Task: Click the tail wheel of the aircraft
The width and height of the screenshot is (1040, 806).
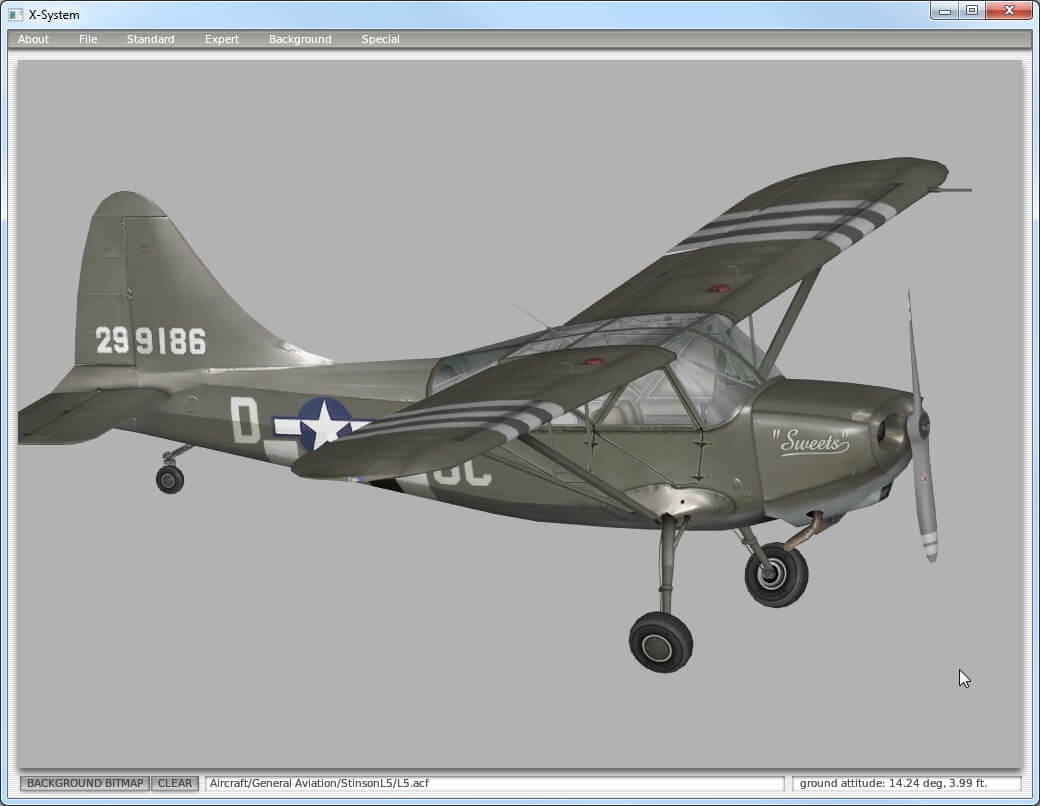Action: [170, 479]
